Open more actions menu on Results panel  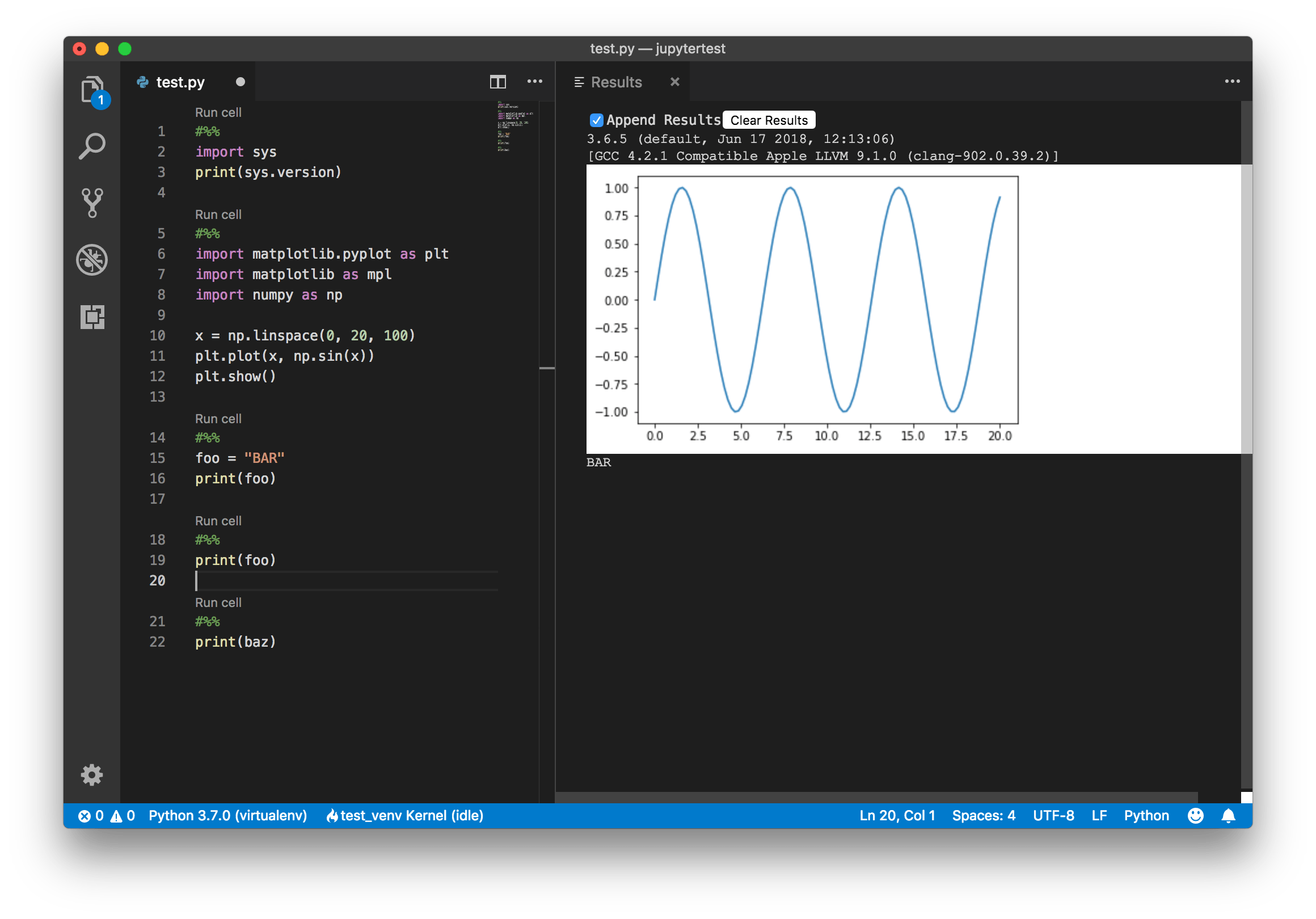[x=1231, y=82]
